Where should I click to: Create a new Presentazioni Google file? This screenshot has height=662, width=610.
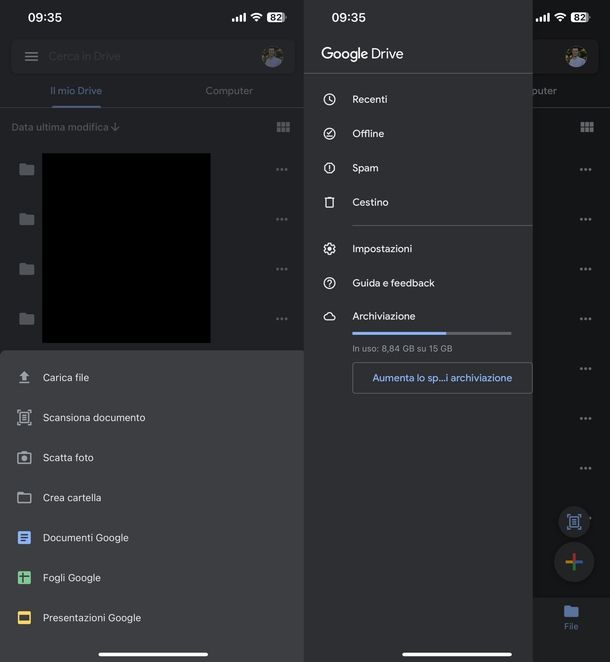tap(91, 618)
